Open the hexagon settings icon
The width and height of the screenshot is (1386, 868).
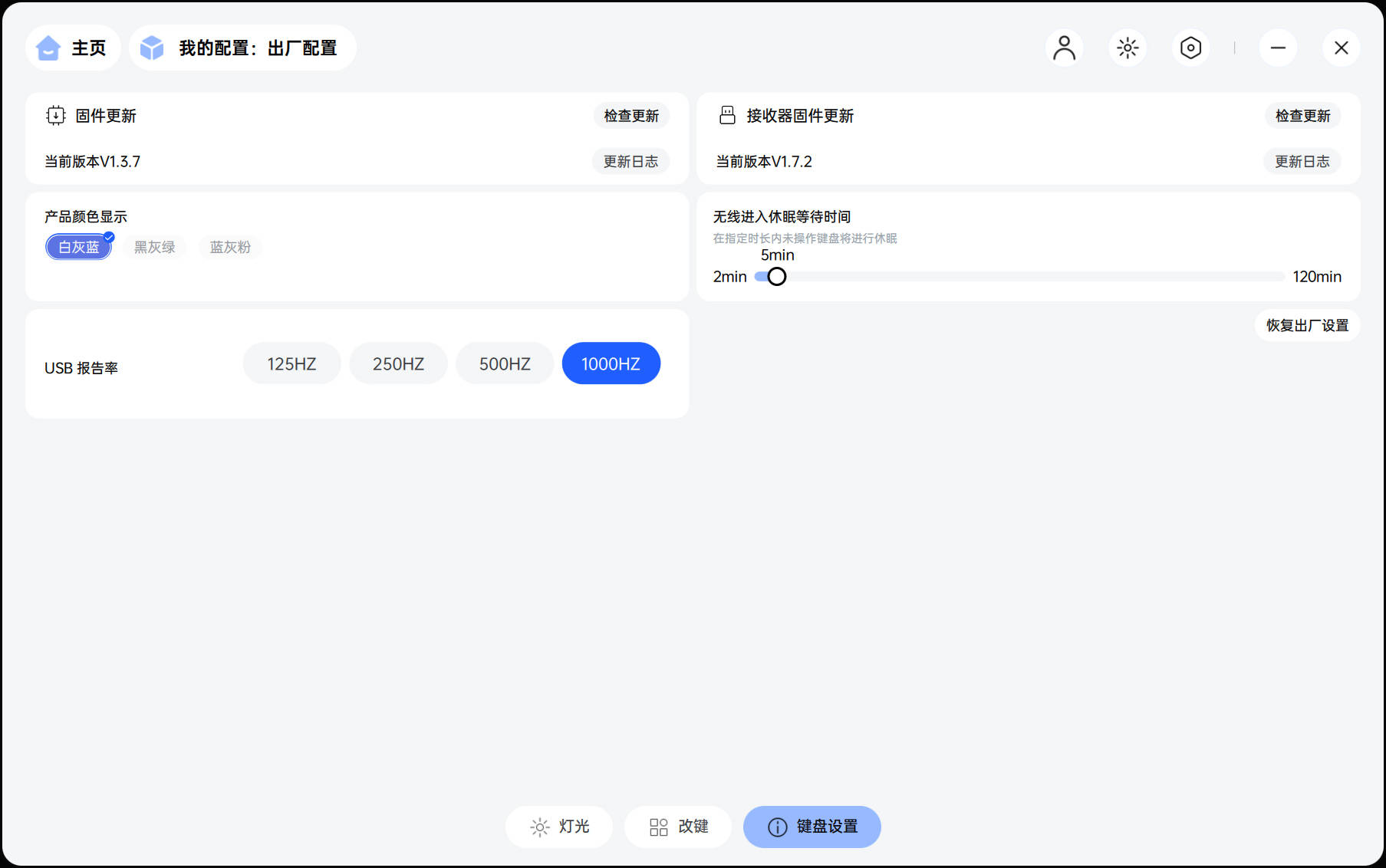tap(1190, 48)
